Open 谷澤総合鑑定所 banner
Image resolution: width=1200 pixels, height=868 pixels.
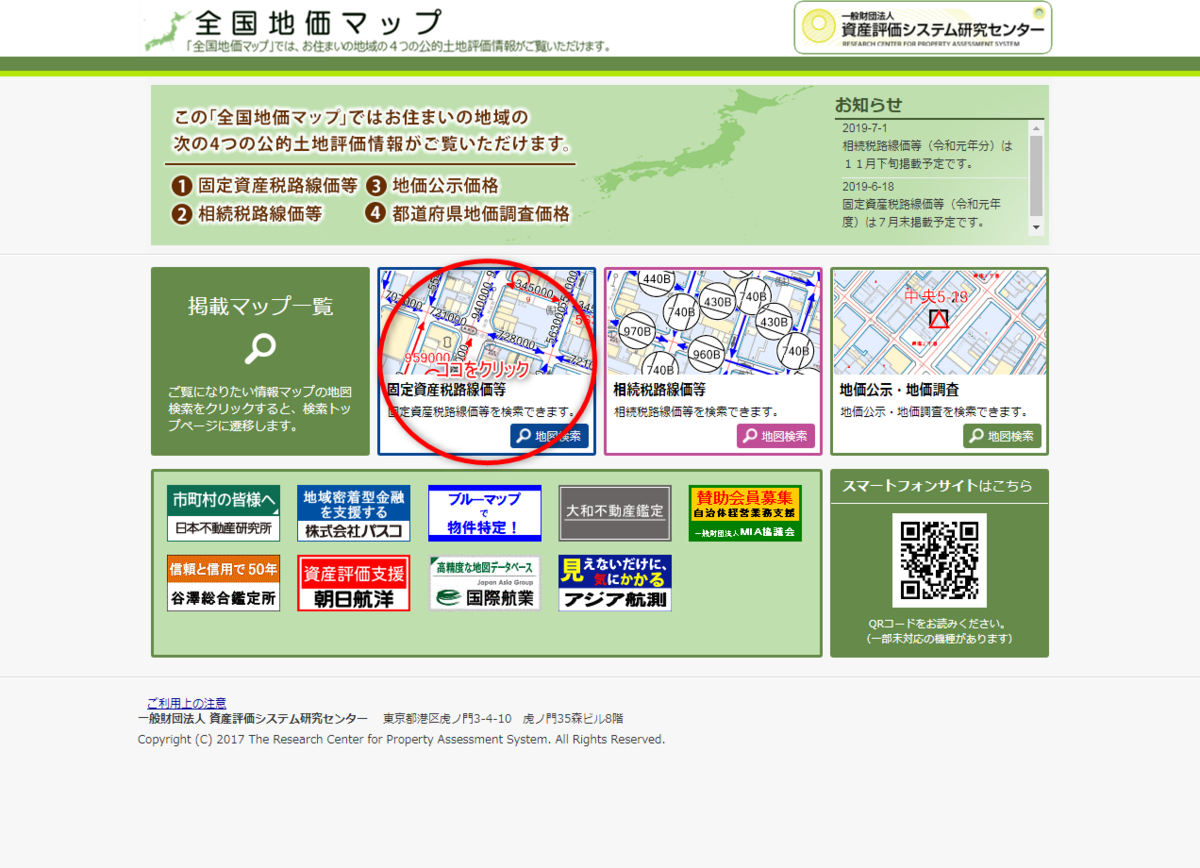(x=223, y=583)
